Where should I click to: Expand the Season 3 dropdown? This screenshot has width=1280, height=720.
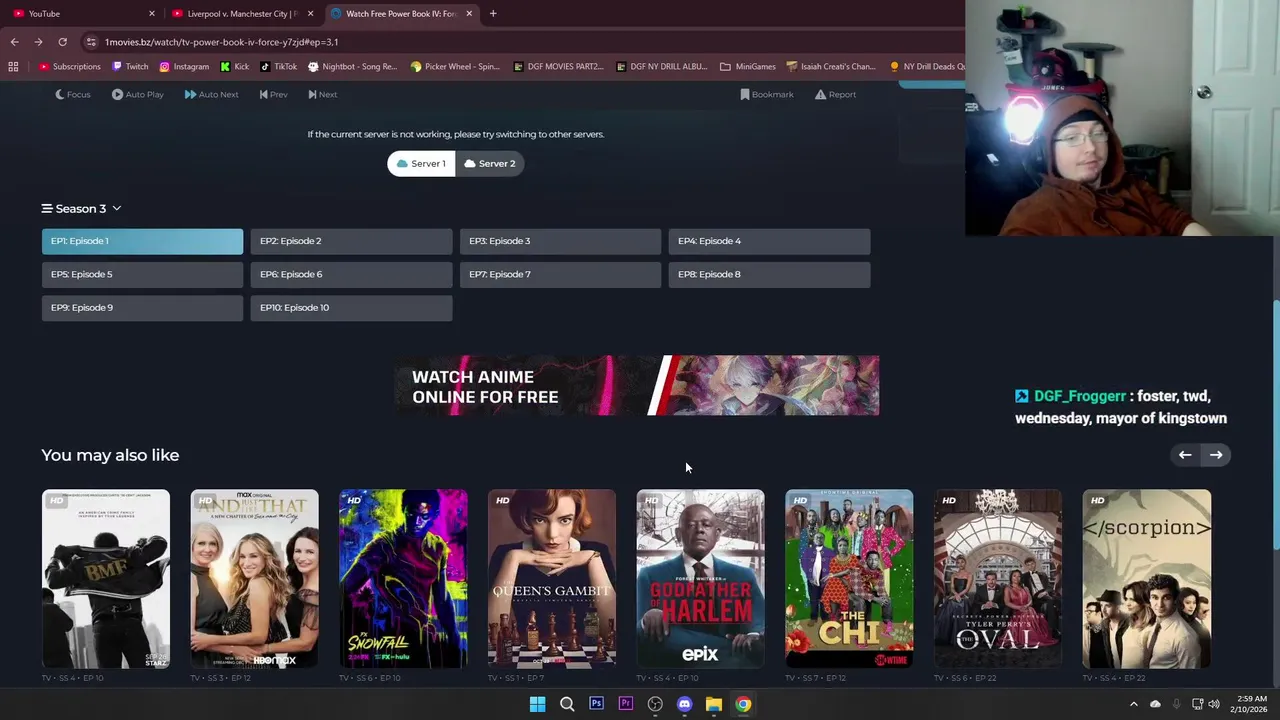tap(81, 208)
